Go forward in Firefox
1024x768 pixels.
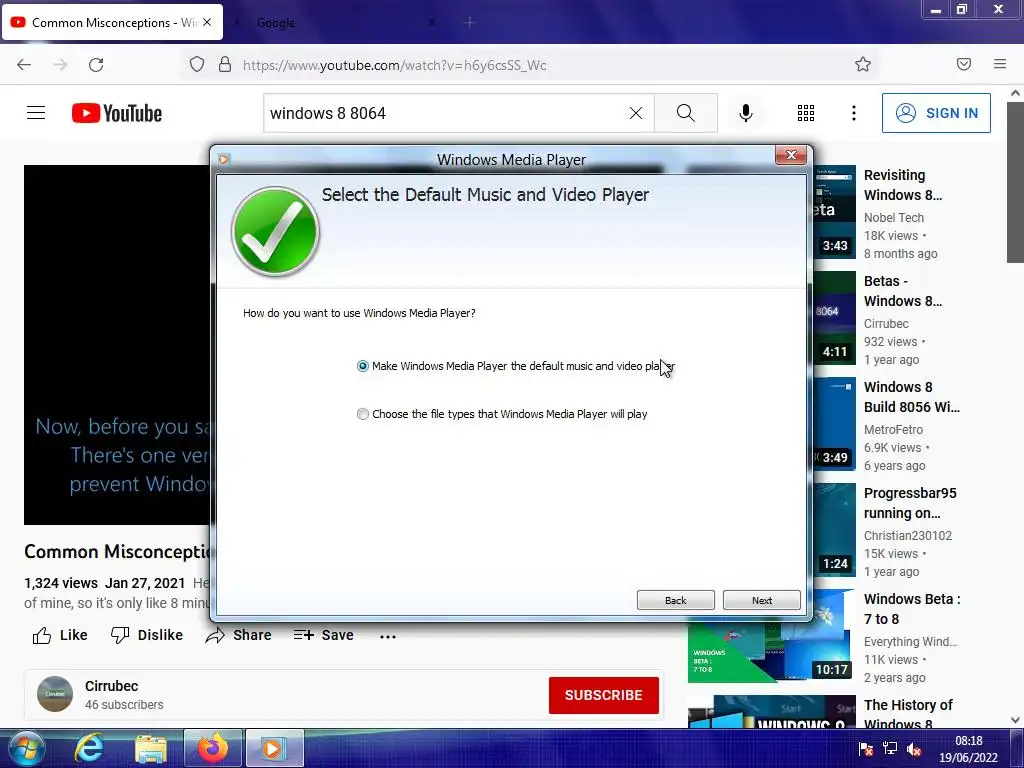(60, 65)
